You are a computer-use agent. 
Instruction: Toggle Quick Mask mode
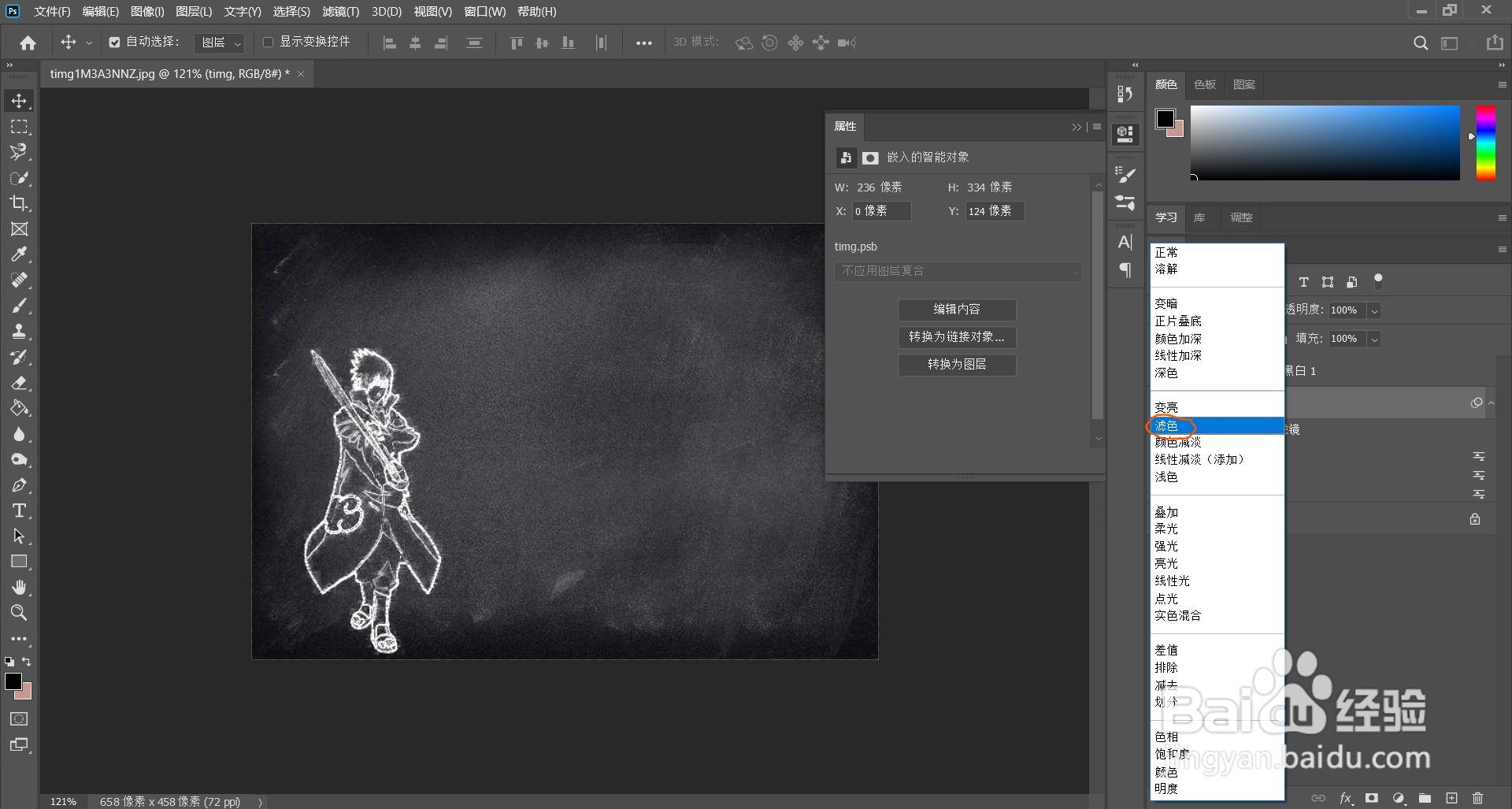point(19,718)
